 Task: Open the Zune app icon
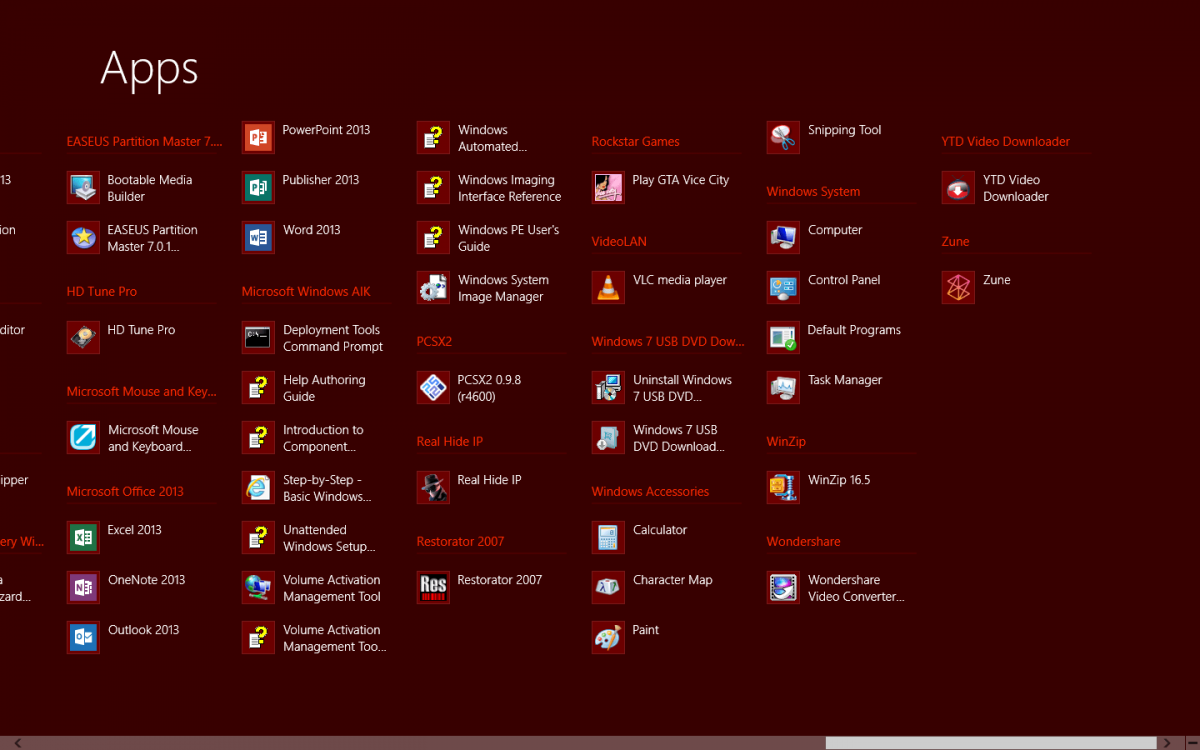958,288
